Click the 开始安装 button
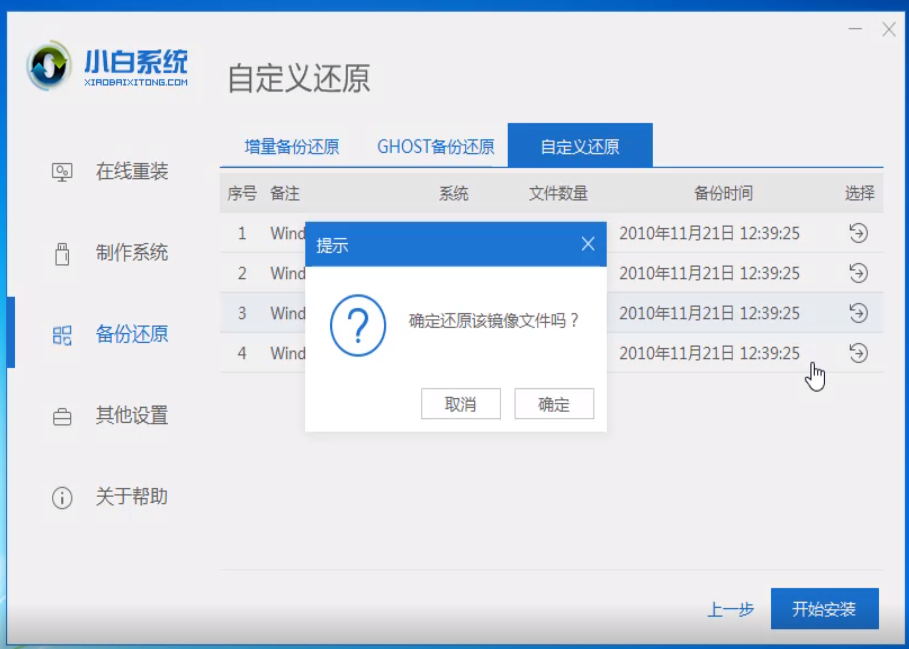The height and width of the screenshot is (649, 909). point(824,609)
